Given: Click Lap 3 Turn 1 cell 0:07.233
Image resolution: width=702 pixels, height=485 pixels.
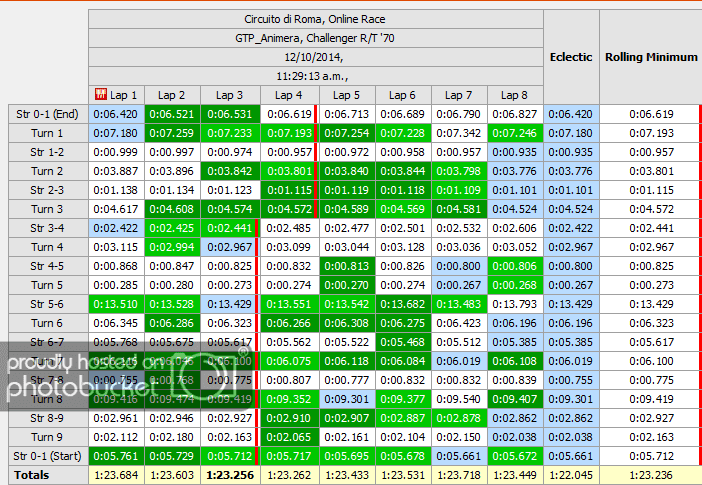Looking at the screenshot, I should pyautogui.click(x=230, y=133).
